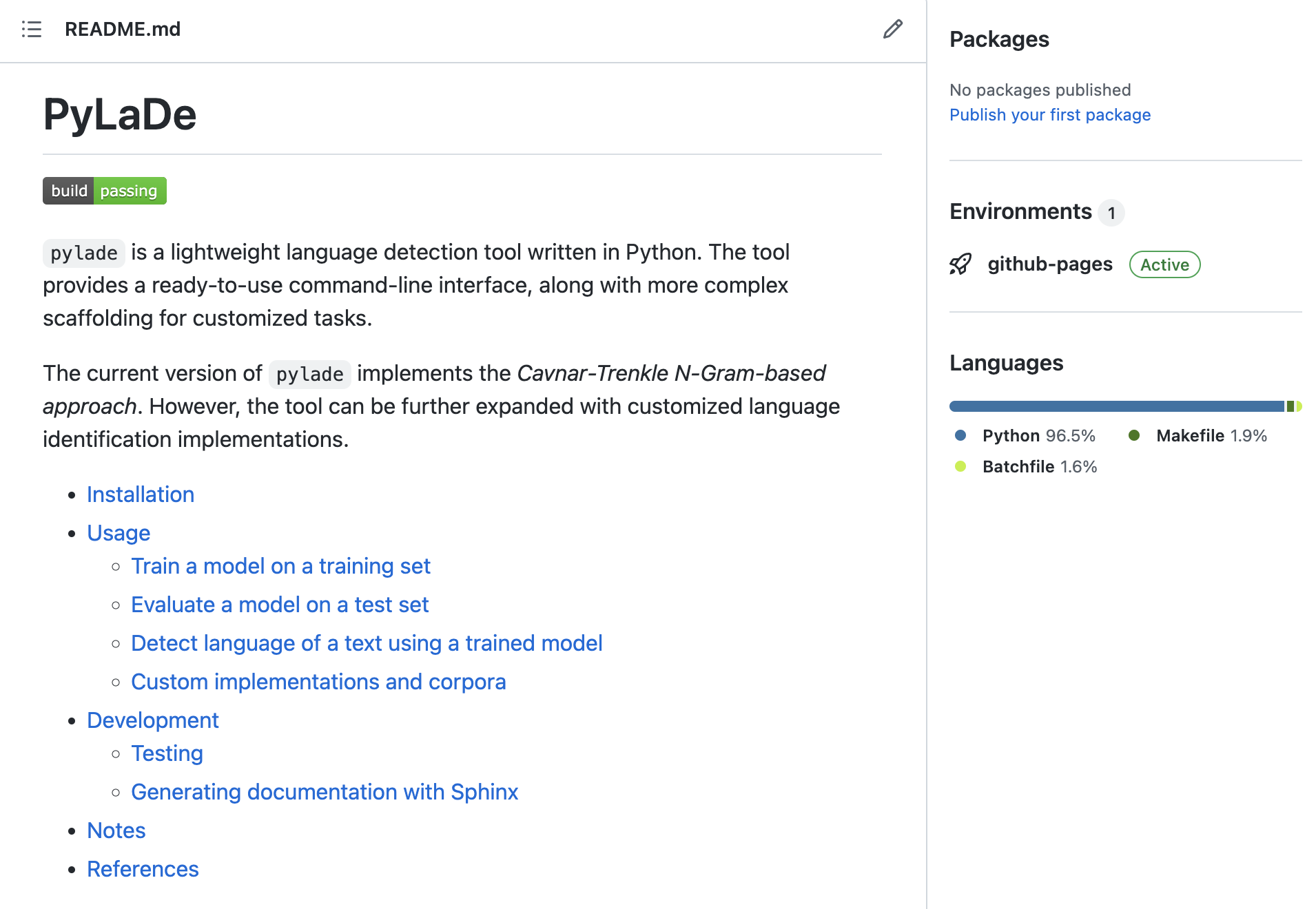
Task: Click the first inline pylade code label
Action: tap(84, 253)
